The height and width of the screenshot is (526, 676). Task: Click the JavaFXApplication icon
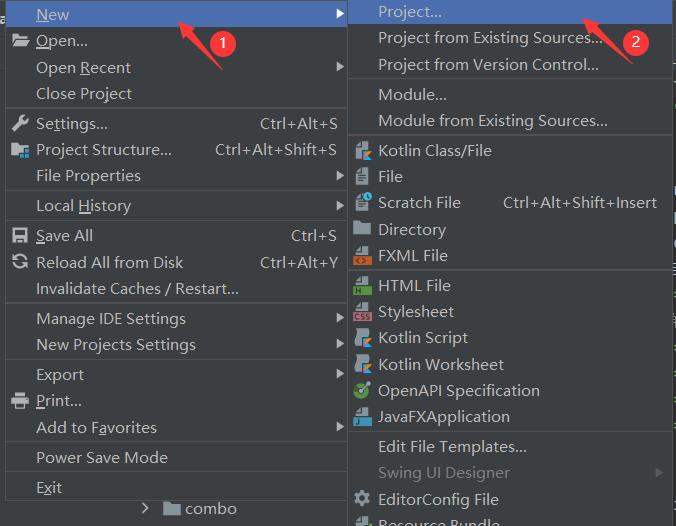362,416
